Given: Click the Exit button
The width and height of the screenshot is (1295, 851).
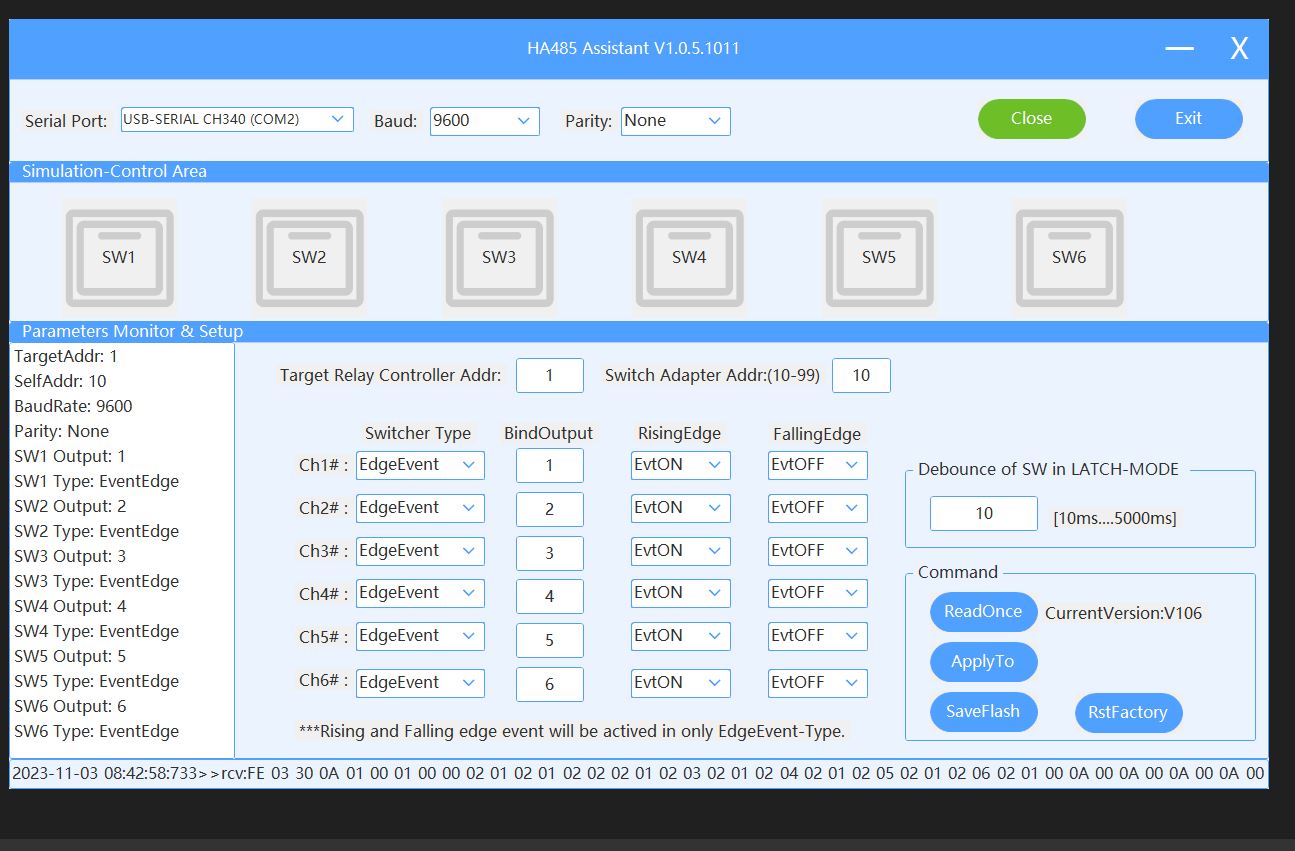Looking at the screenshot, I should tap(1188, 119).
